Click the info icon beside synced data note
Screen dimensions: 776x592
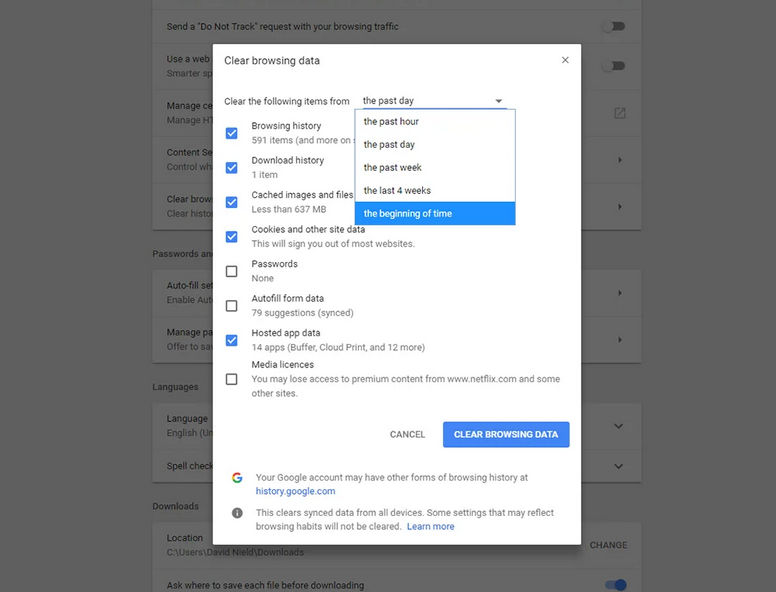[x=237, y=513]
